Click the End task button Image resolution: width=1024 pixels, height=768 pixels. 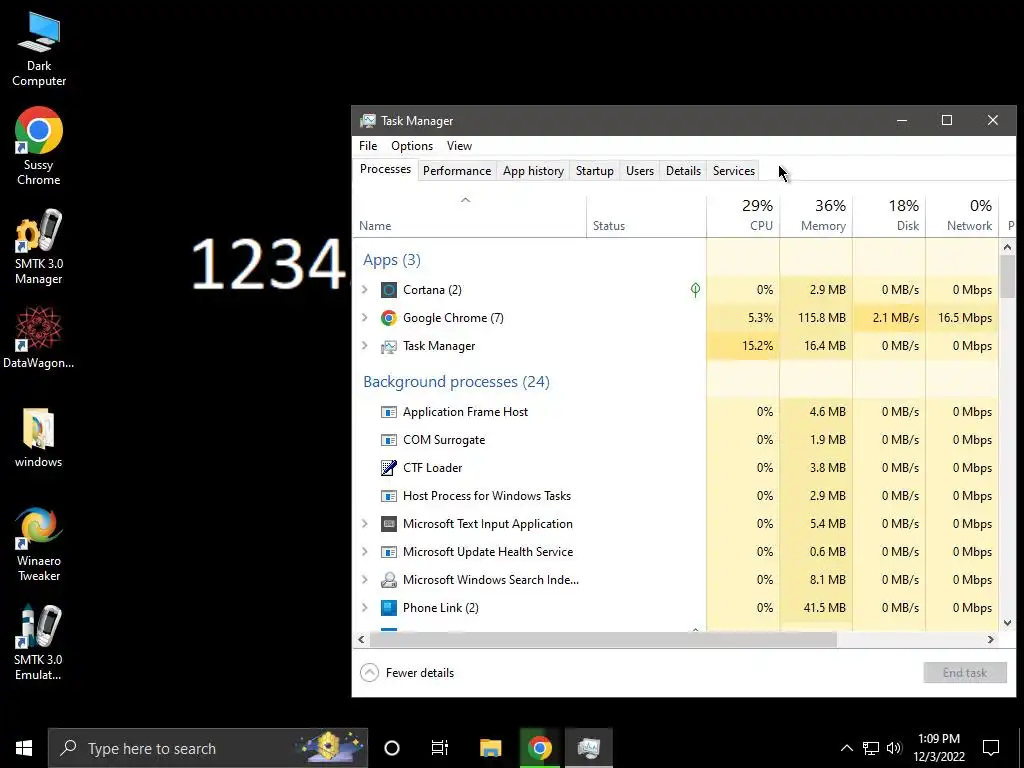click(x=965, y=673)
